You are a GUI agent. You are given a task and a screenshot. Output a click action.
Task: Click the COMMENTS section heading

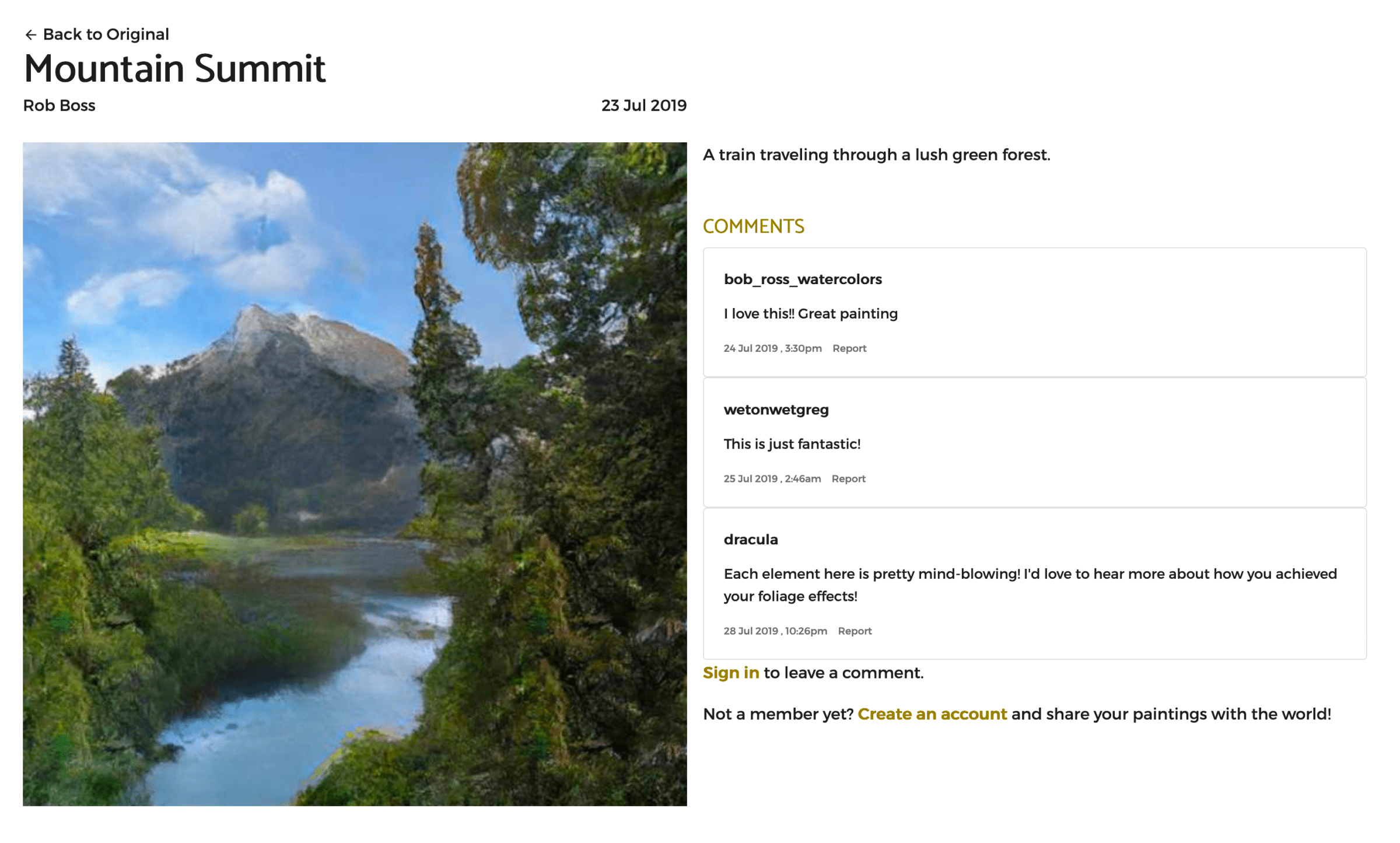753,226
